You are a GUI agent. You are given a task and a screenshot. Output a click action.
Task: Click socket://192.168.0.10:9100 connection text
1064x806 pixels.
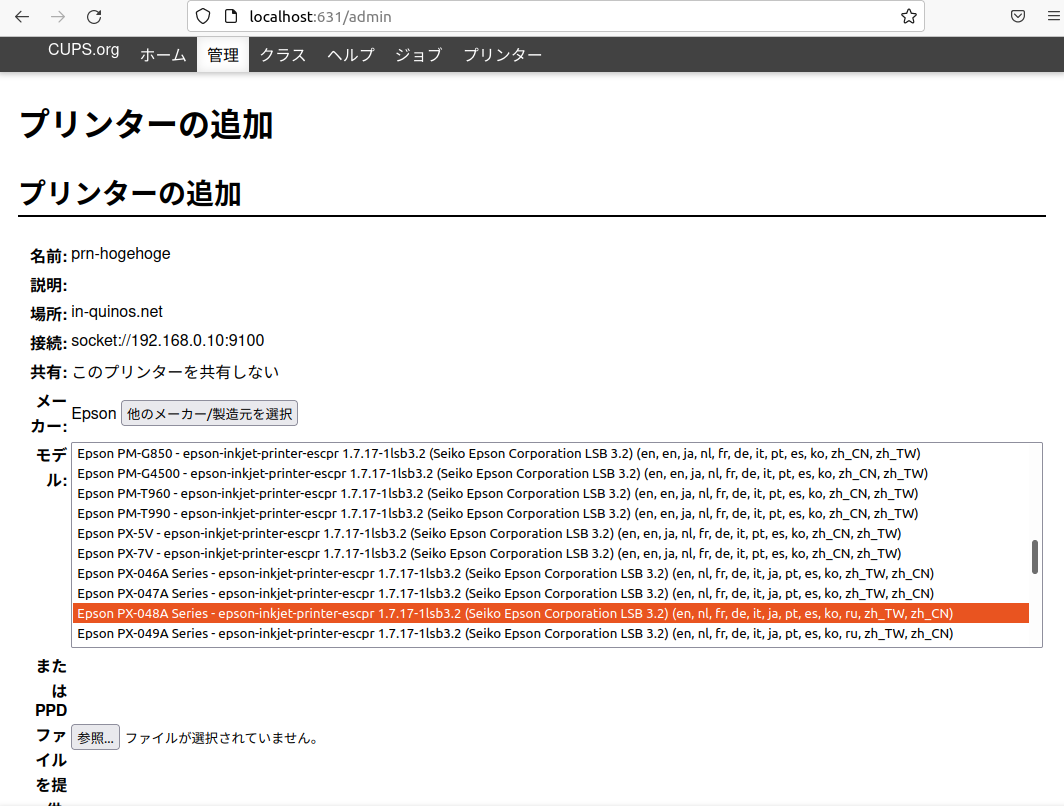tap(168, 341)
